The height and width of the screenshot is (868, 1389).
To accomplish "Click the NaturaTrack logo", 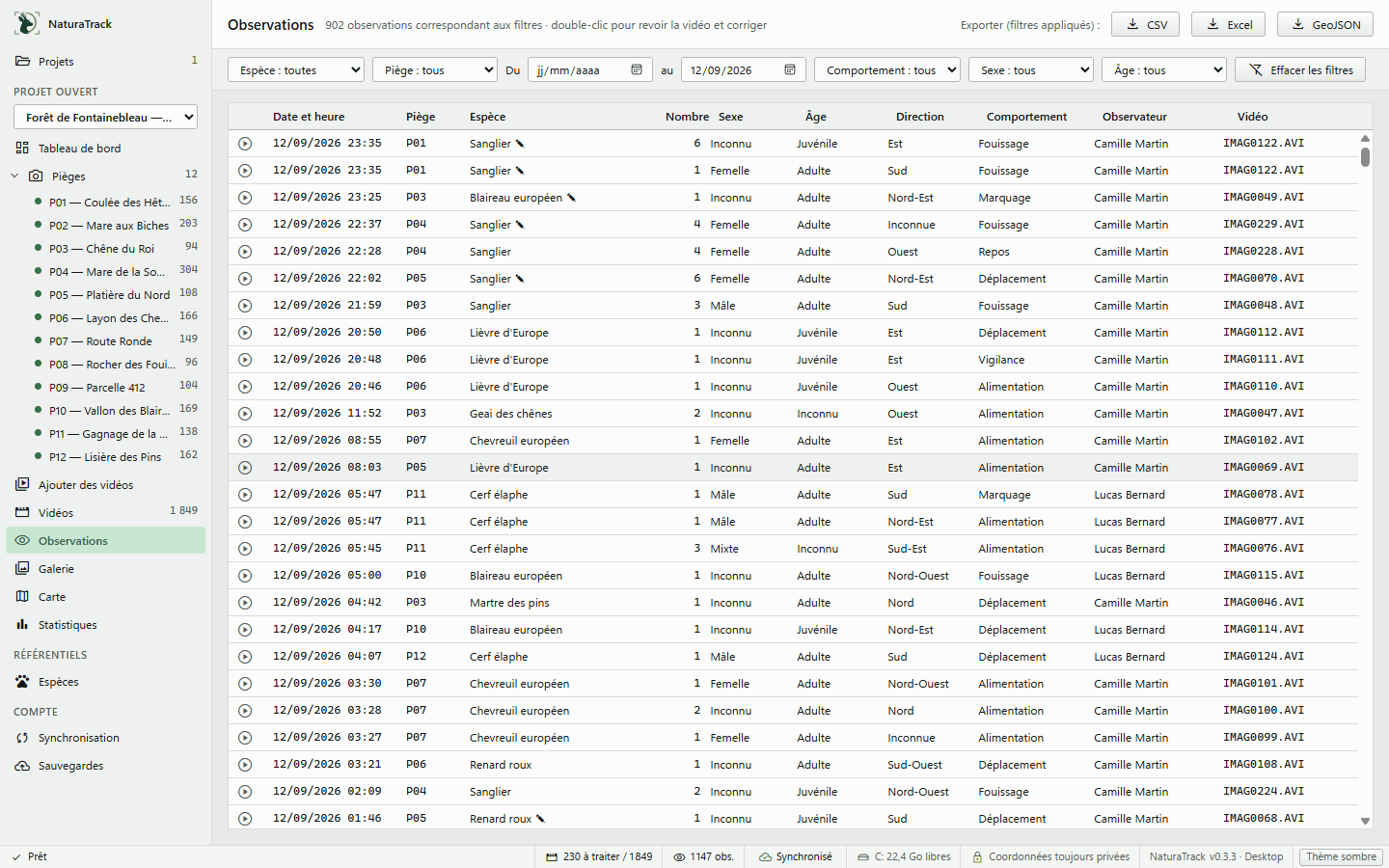I will pos(27,23).
